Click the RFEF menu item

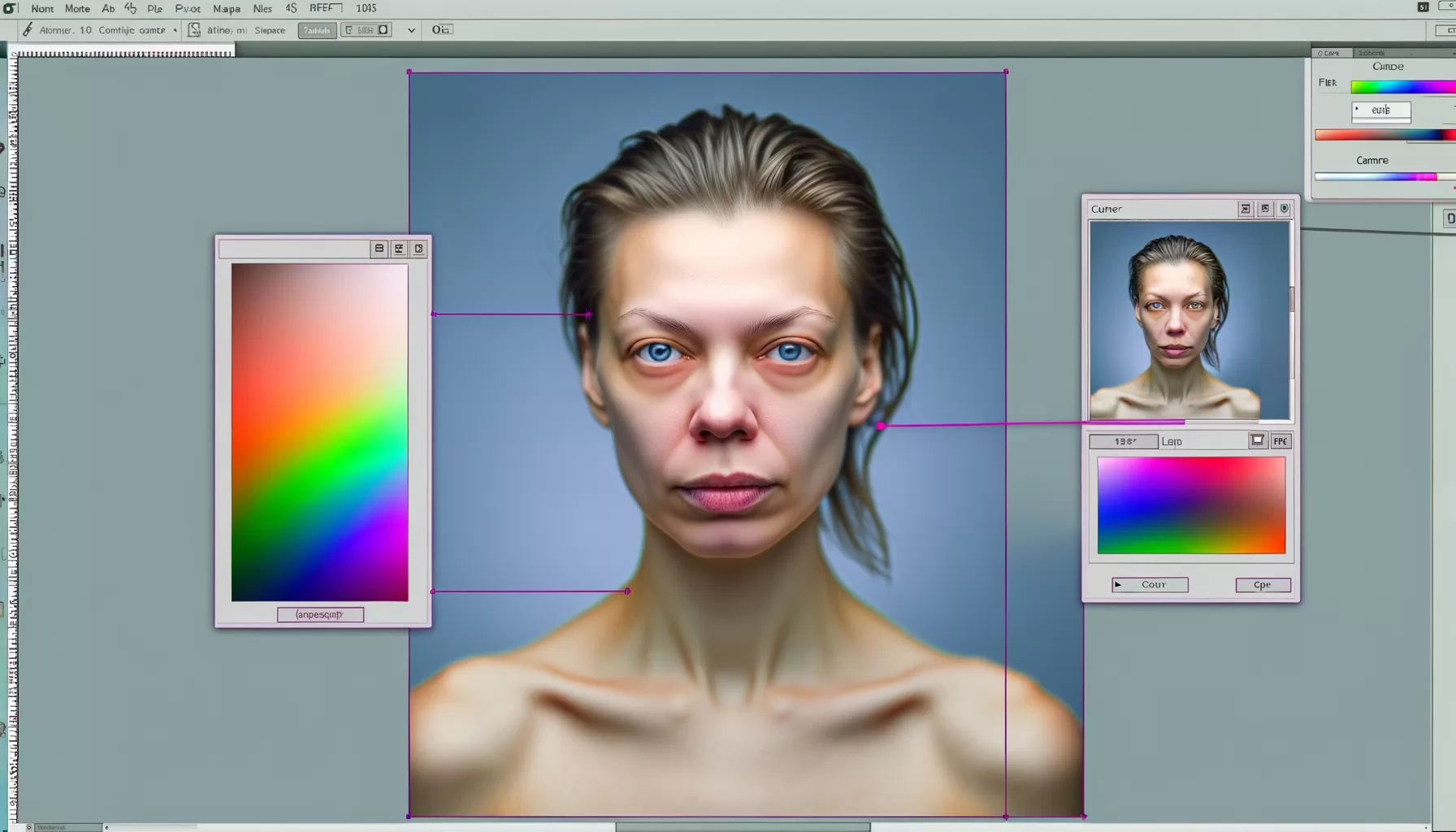coord(325,8)
